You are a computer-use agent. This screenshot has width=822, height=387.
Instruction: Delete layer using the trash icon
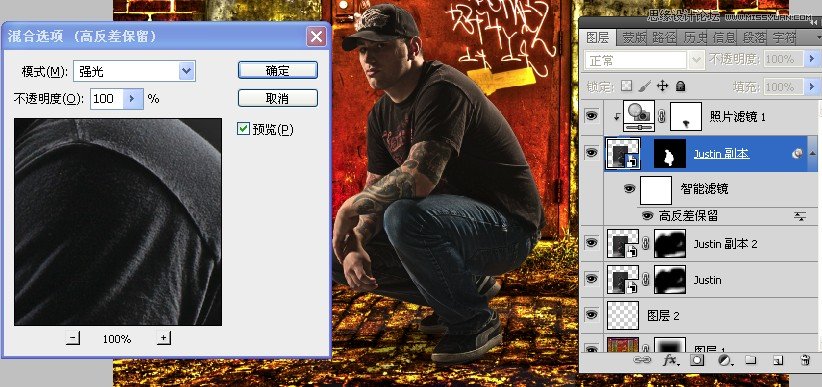pos(805,360)
